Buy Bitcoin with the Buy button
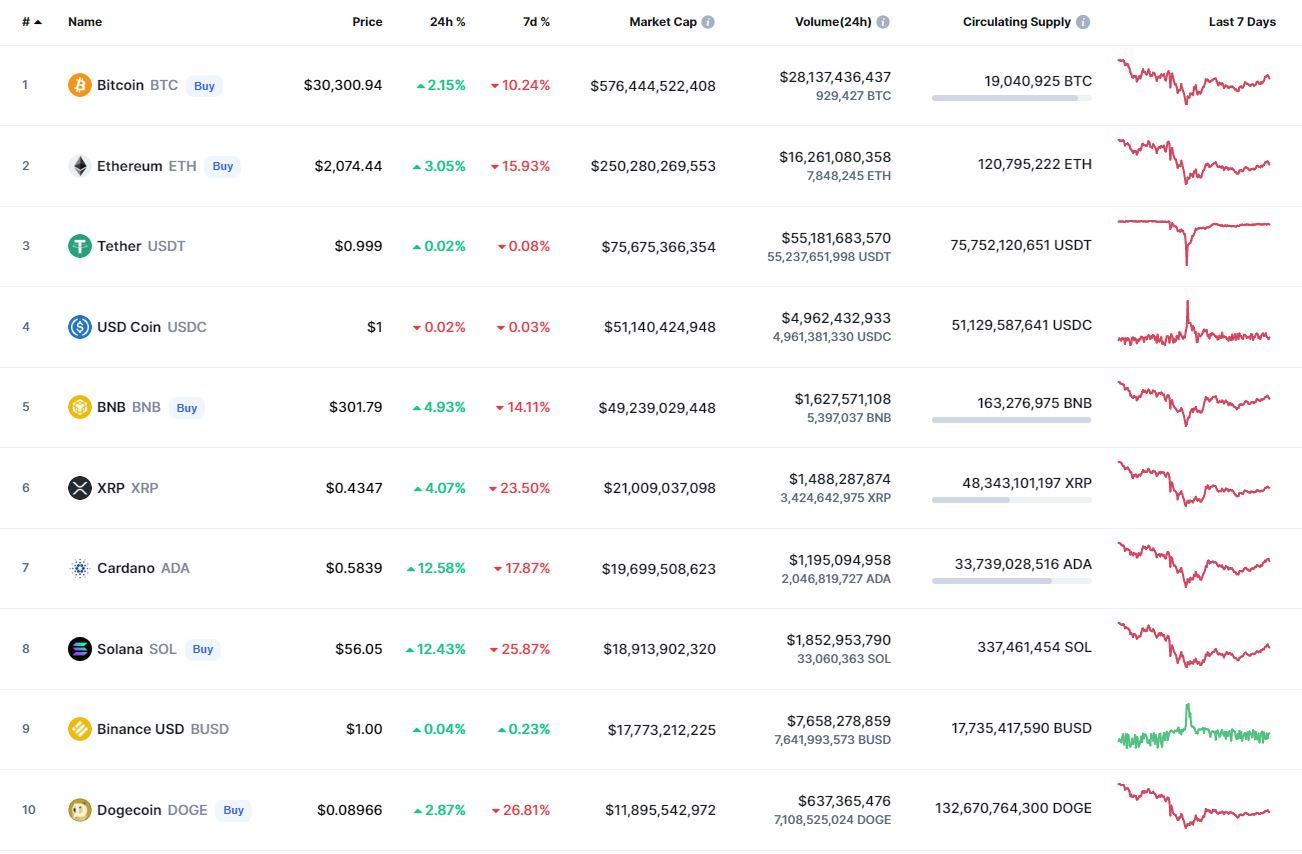The width and height of the screenshot is (1302, 854). click(x=204, y=86)
